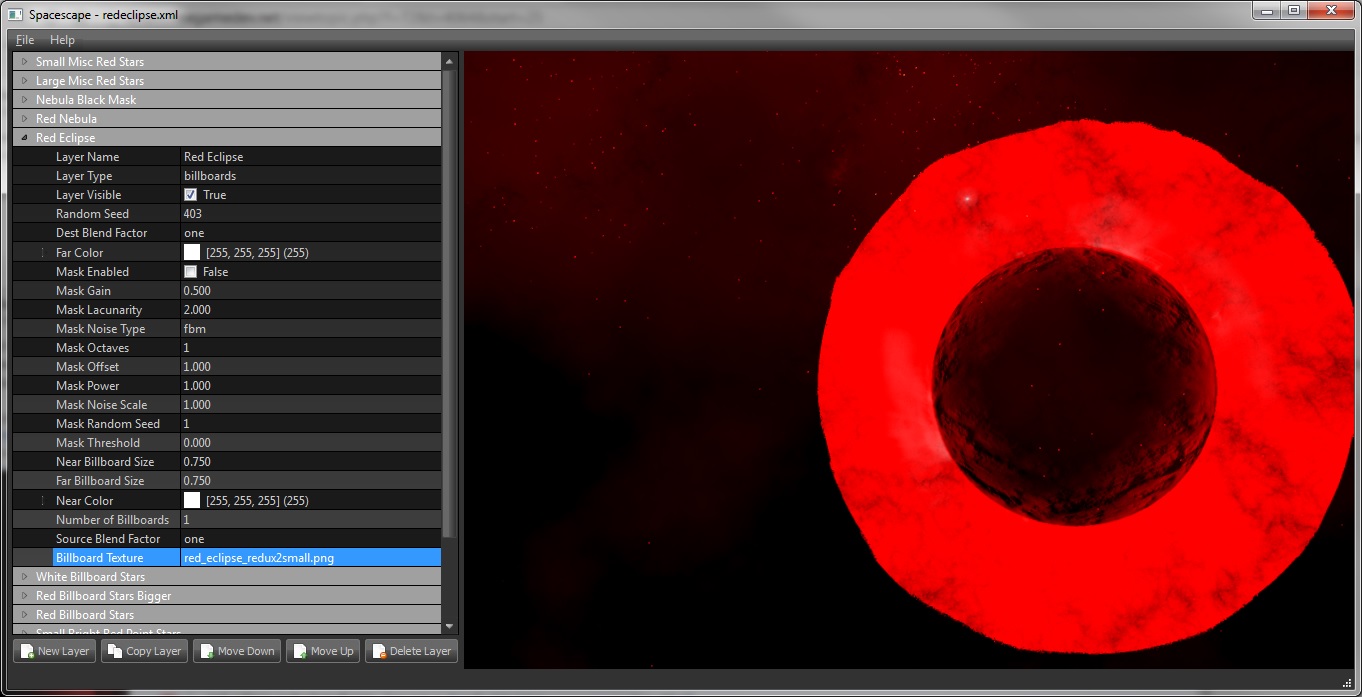The image size is (1362, 697).
Task: Click the Delete Layer icon
Action: point(379,651)
